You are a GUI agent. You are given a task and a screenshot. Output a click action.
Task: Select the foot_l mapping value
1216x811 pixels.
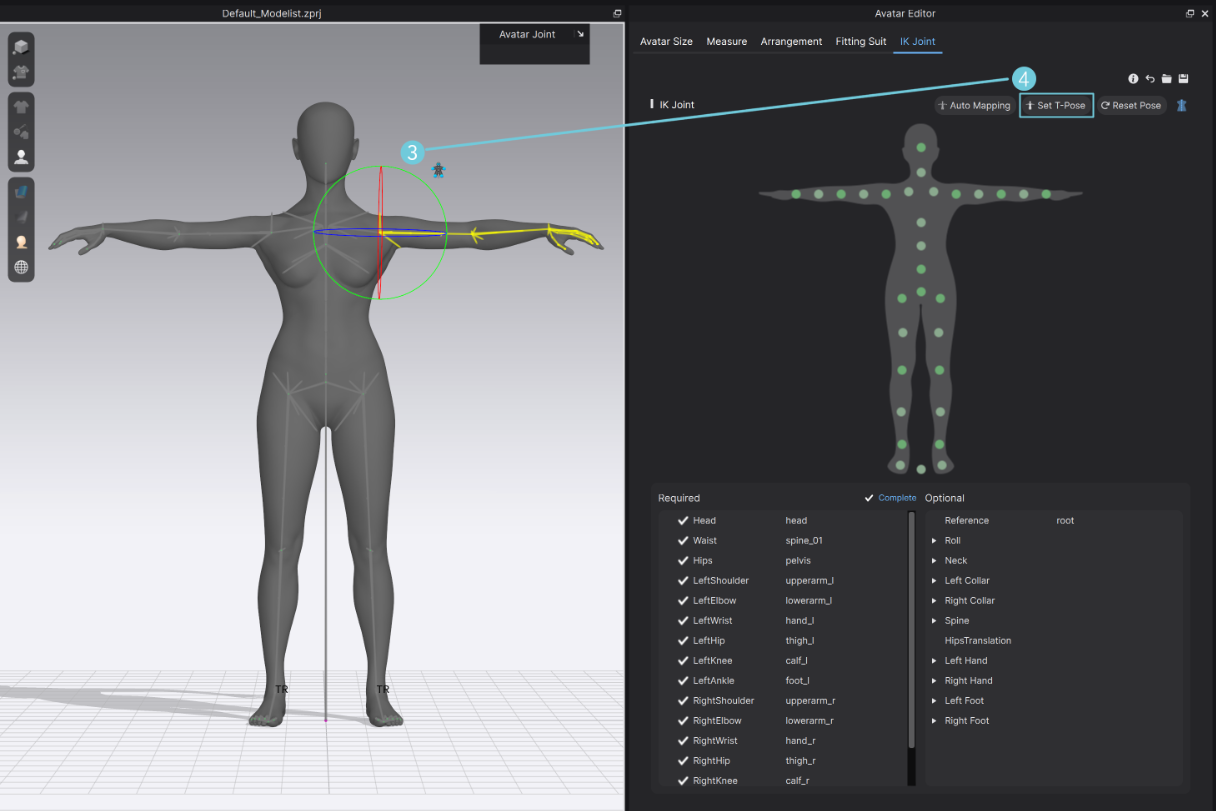tap(797, 680)
